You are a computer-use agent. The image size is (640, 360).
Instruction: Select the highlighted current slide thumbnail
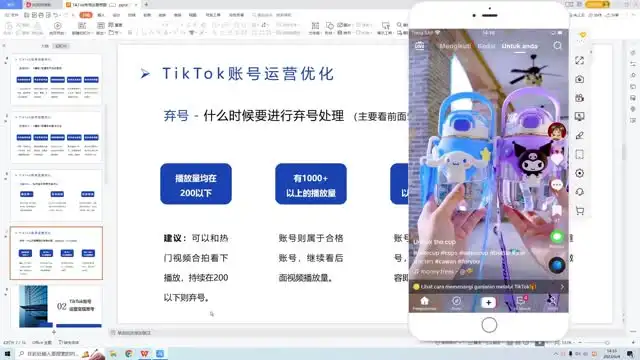[x=57, y=253]
